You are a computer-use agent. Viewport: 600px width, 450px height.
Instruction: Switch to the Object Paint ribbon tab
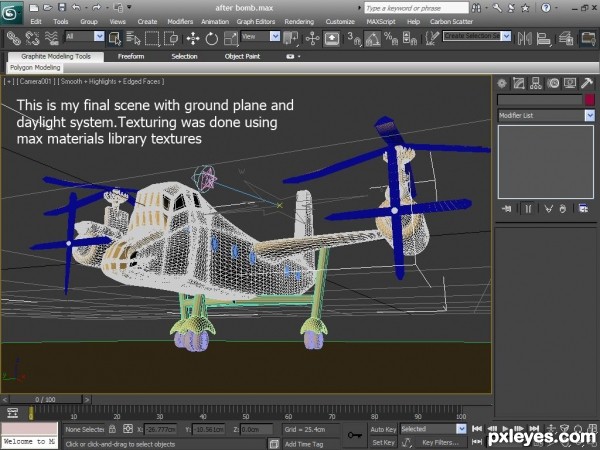pos(242,56)
